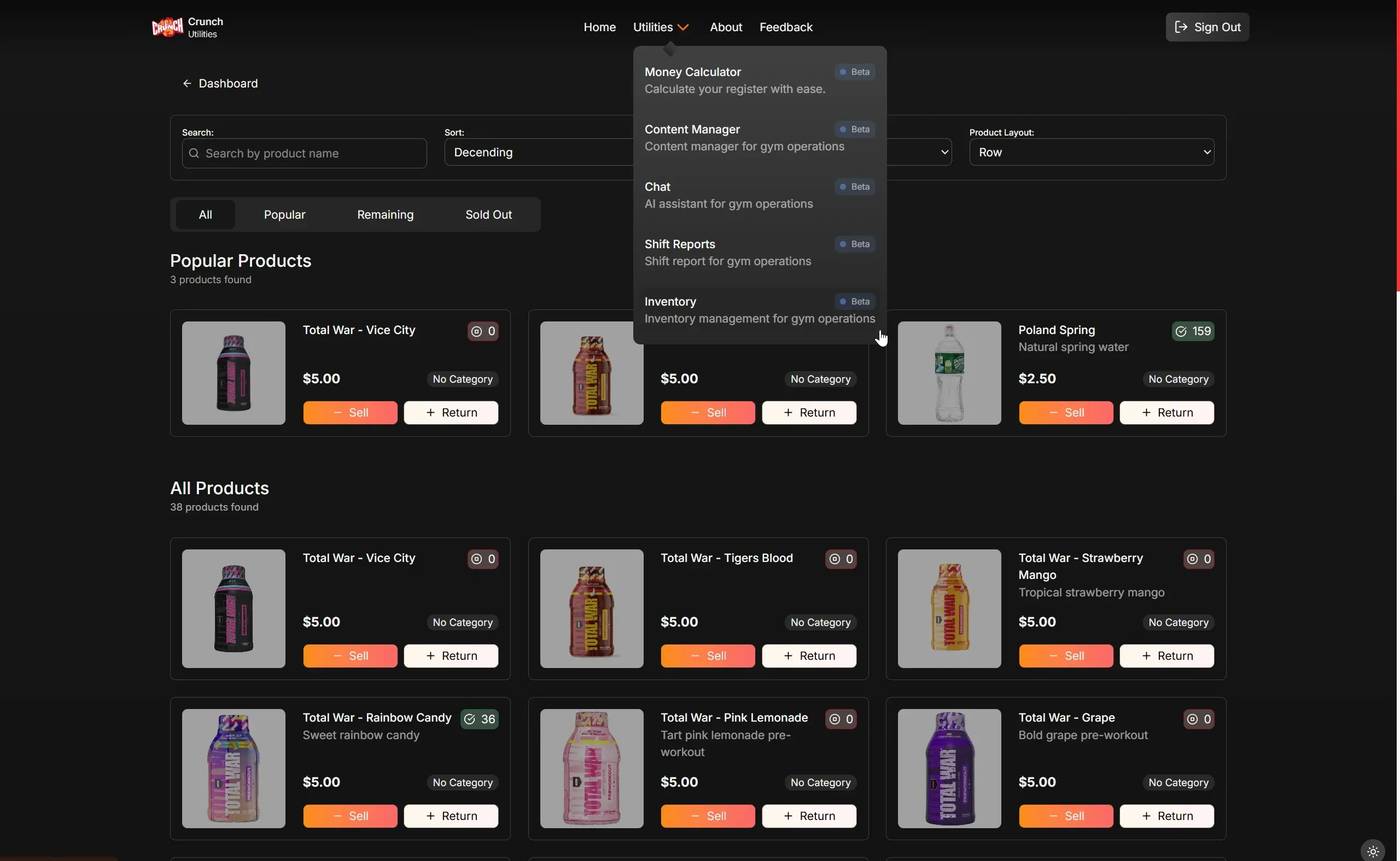Click the Beta badge on Shift Reports
Image resolution: width=1400 pixels, height=861 pixels.
(x=854, y=244)
